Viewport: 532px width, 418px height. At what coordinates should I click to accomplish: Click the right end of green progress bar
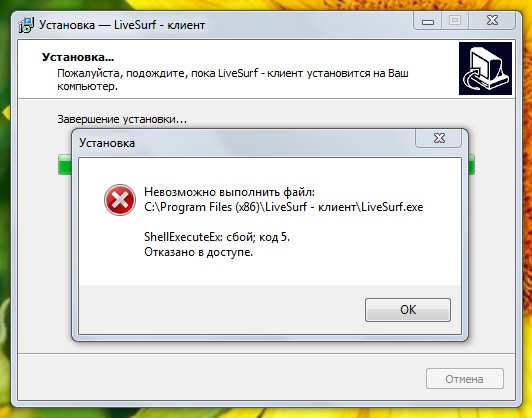(x=471, y=165)
